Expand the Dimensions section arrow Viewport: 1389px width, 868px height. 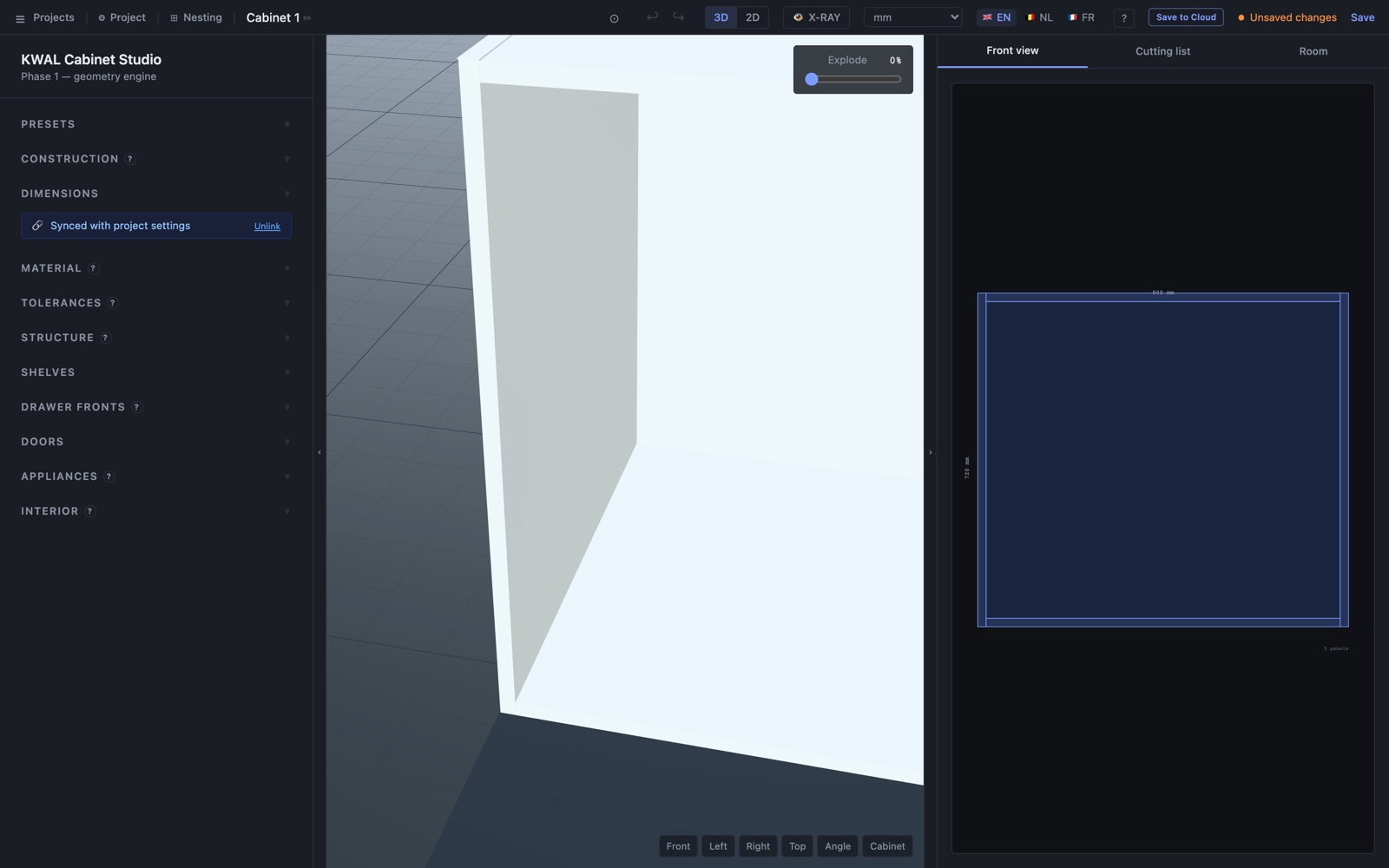(286, 194)
